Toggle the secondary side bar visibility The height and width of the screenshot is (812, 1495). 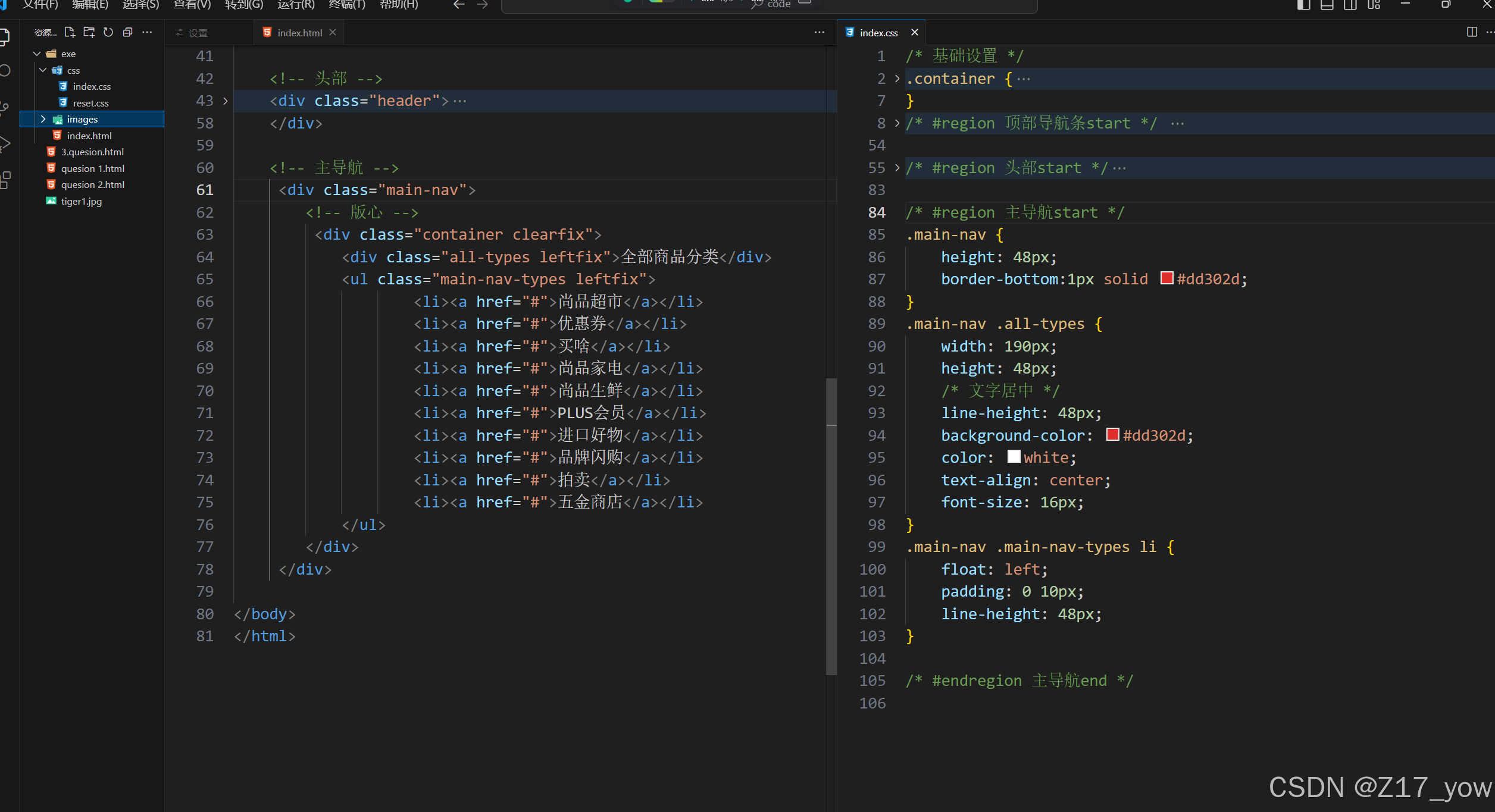pyautogui.click(x=1350, y=5)
